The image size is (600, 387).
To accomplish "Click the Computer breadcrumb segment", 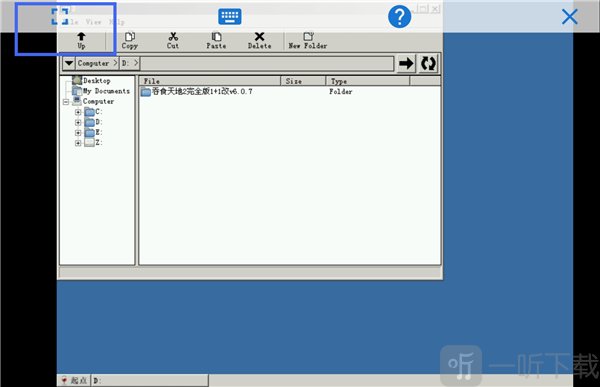I will coord(93,63).
